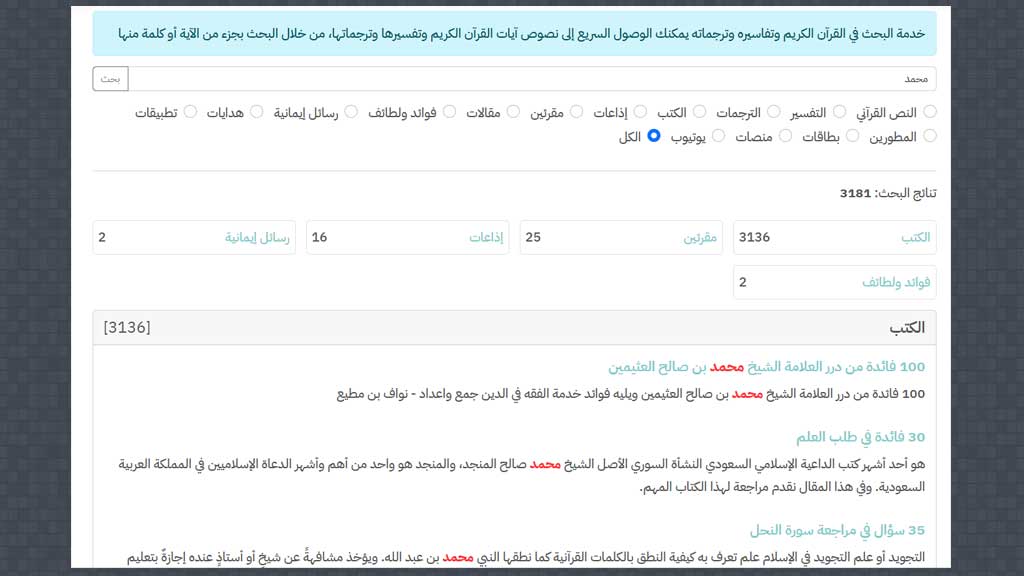The height and width of the screenshot is (576, 1024).
Task: Select the التفسير search filter
Action: (841, 111)
